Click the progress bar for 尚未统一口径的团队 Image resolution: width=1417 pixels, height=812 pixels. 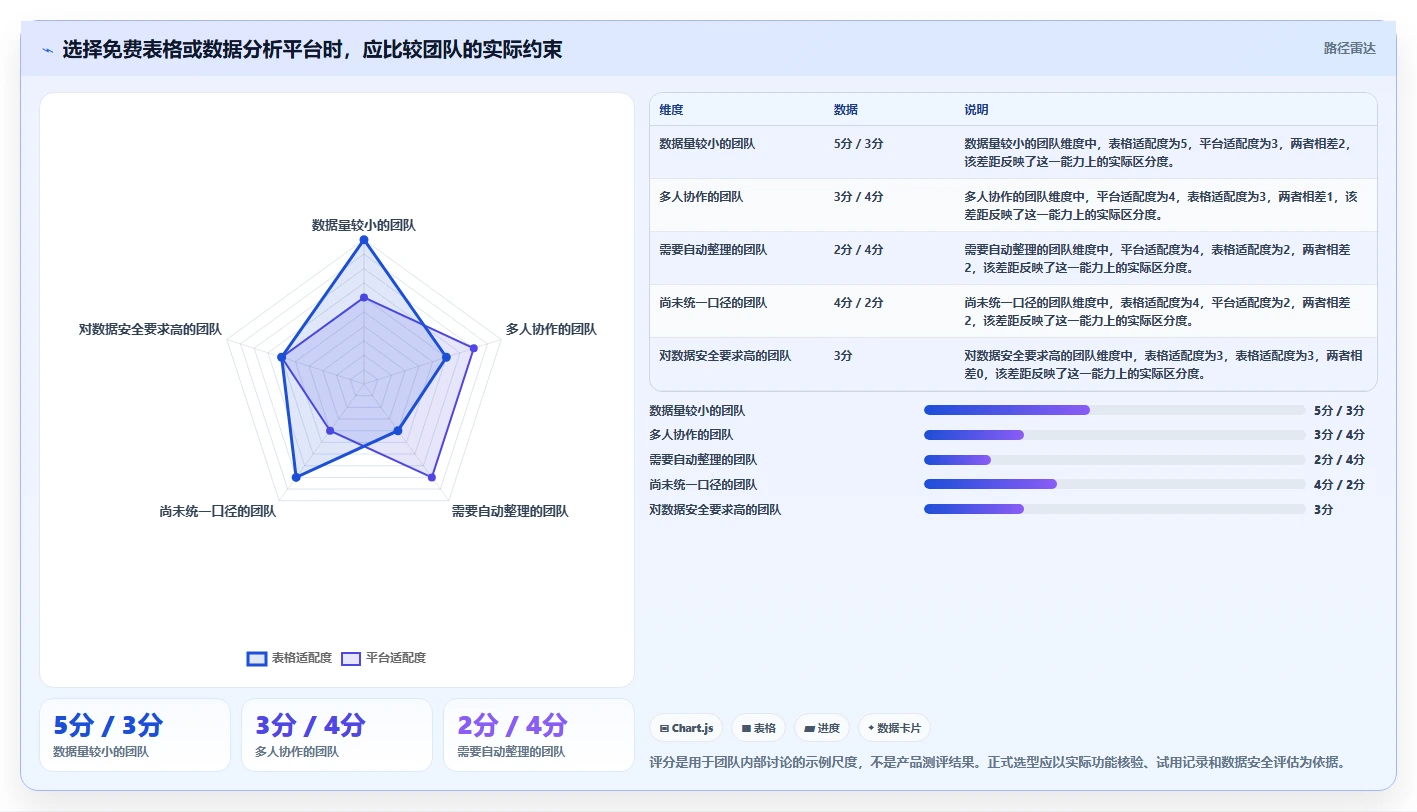(x=1115, y=484)
